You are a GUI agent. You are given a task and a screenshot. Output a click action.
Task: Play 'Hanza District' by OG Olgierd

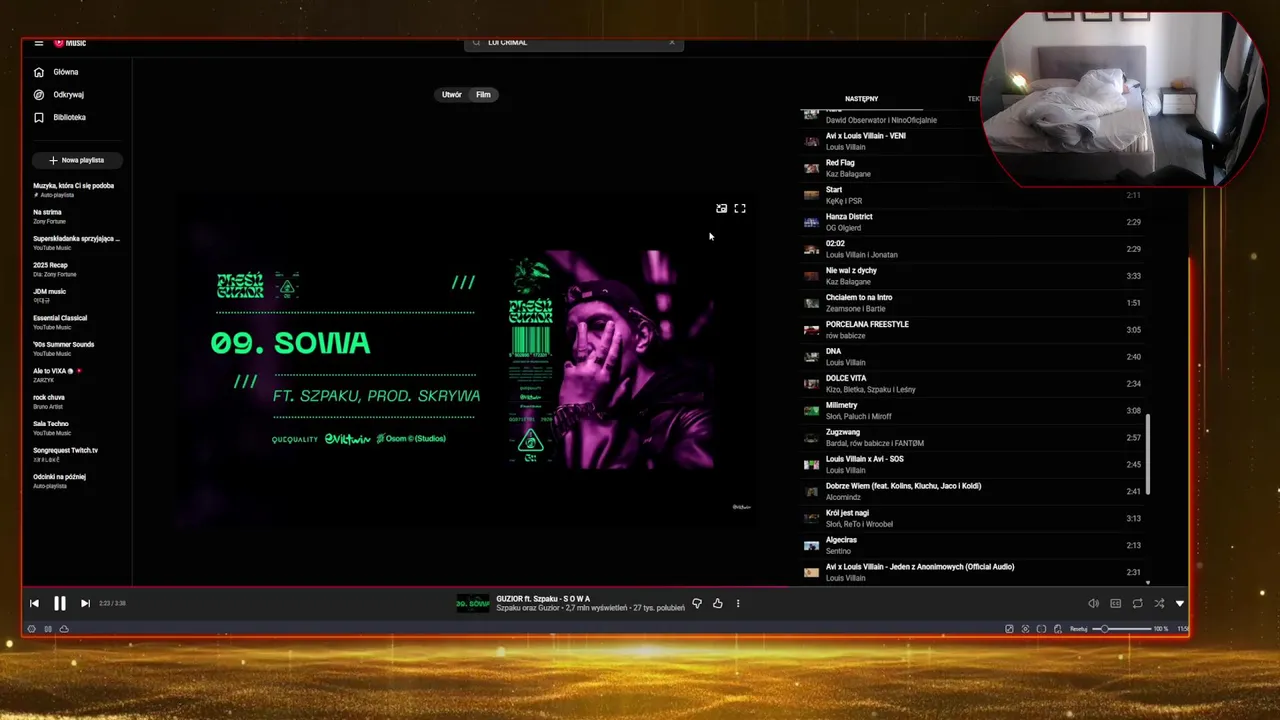[974, 222]
